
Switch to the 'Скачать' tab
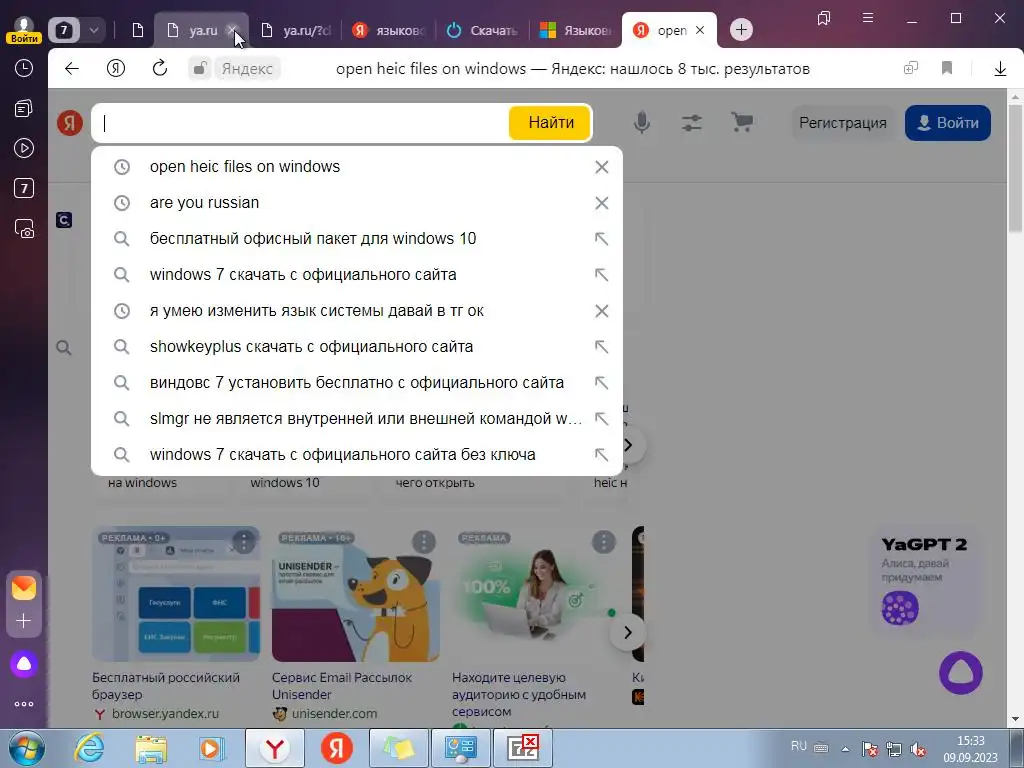(x=484, y=30)
